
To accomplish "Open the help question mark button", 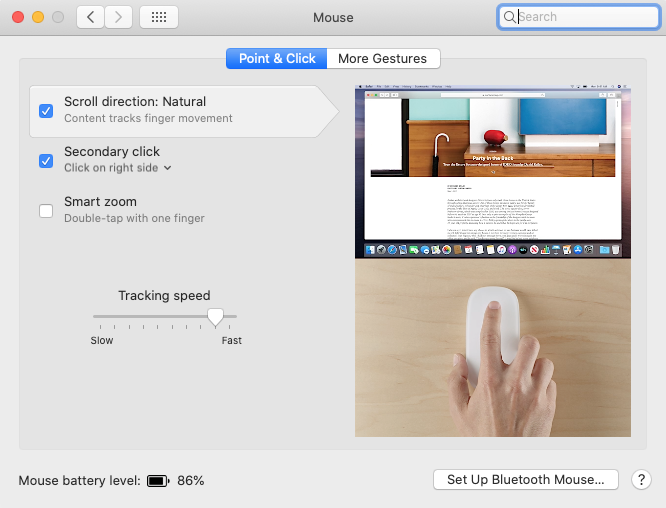I will click(x=641, y=480).
